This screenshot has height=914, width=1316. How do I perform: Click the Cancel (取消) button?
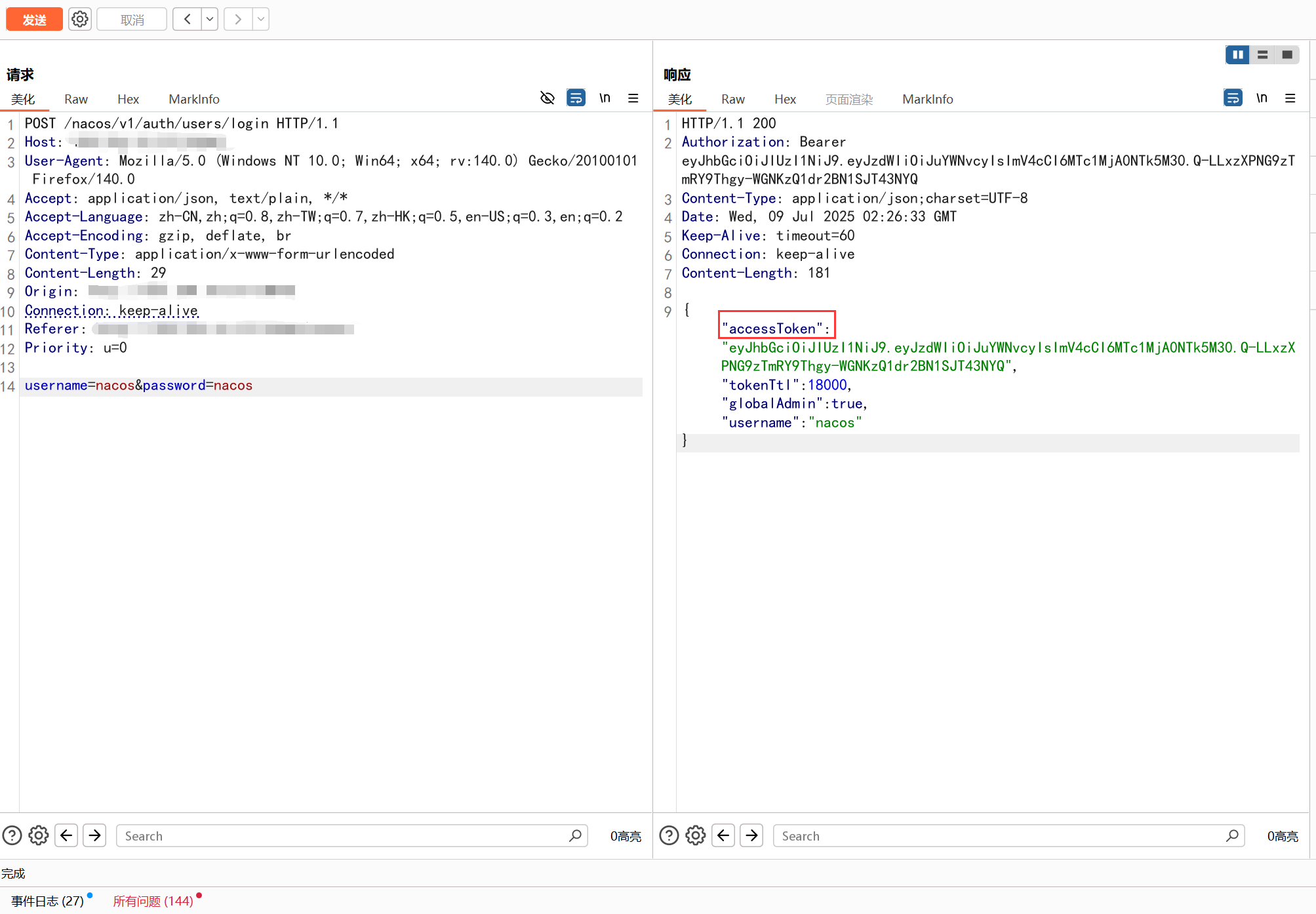click(132, 20)
